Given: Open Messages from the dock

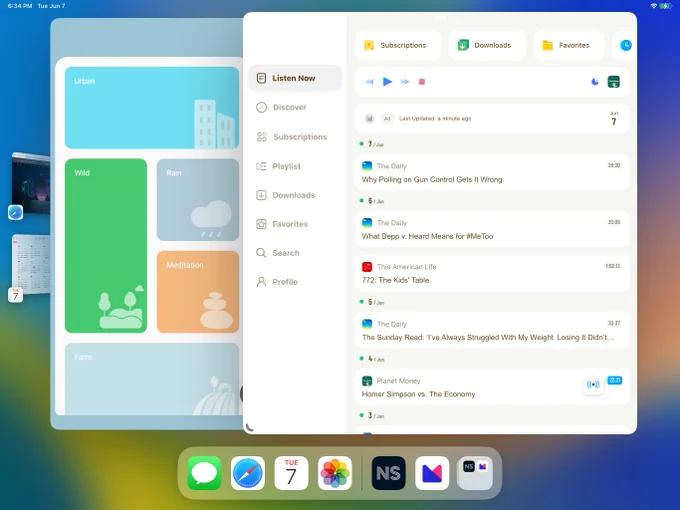Looking at the screenshot, I should click(204, 473).
